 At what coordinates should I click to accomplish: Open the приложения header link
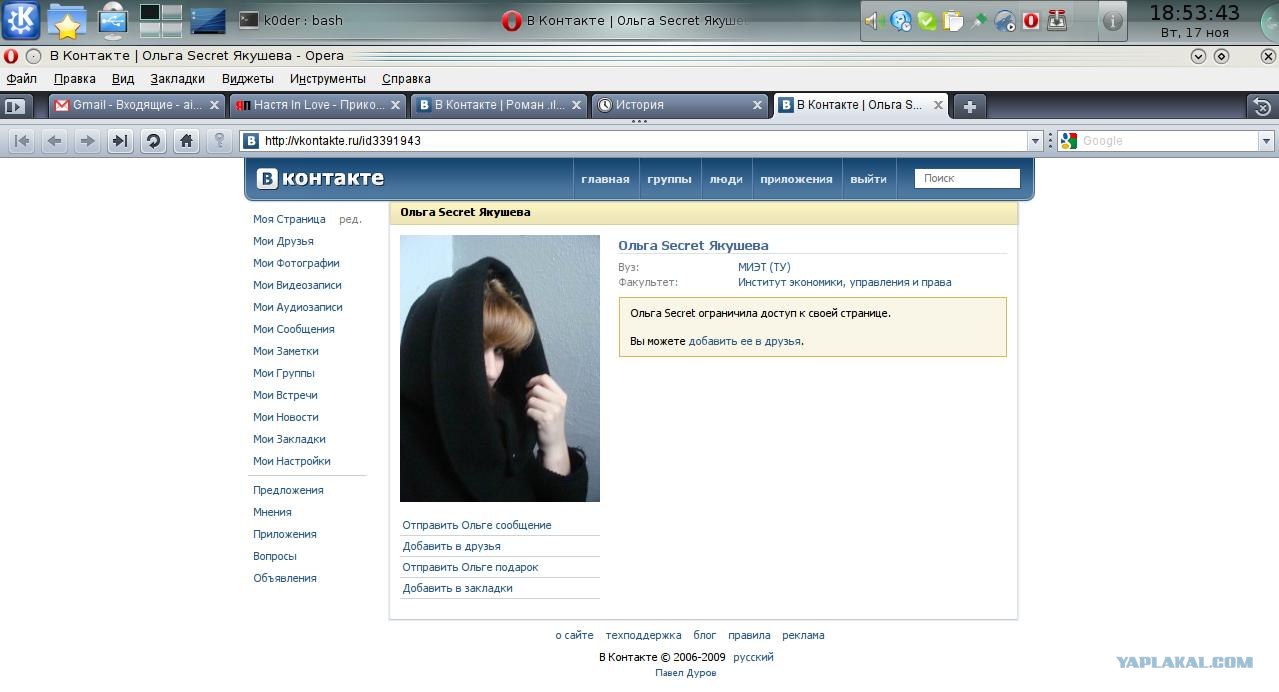coord(796,179)
